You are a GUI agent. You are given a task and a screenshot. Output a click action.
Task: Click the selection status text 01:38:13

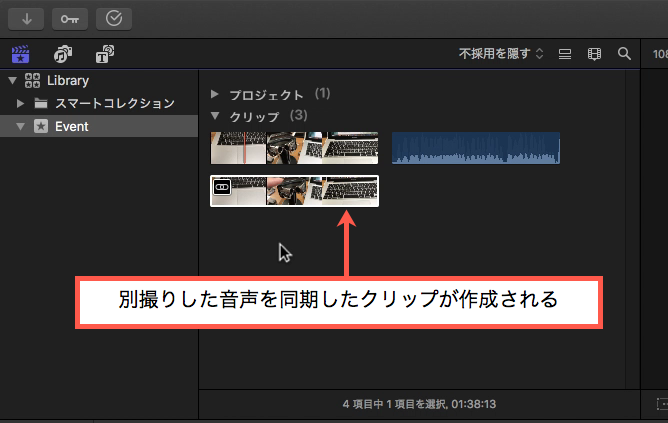[x=473, y=404]
